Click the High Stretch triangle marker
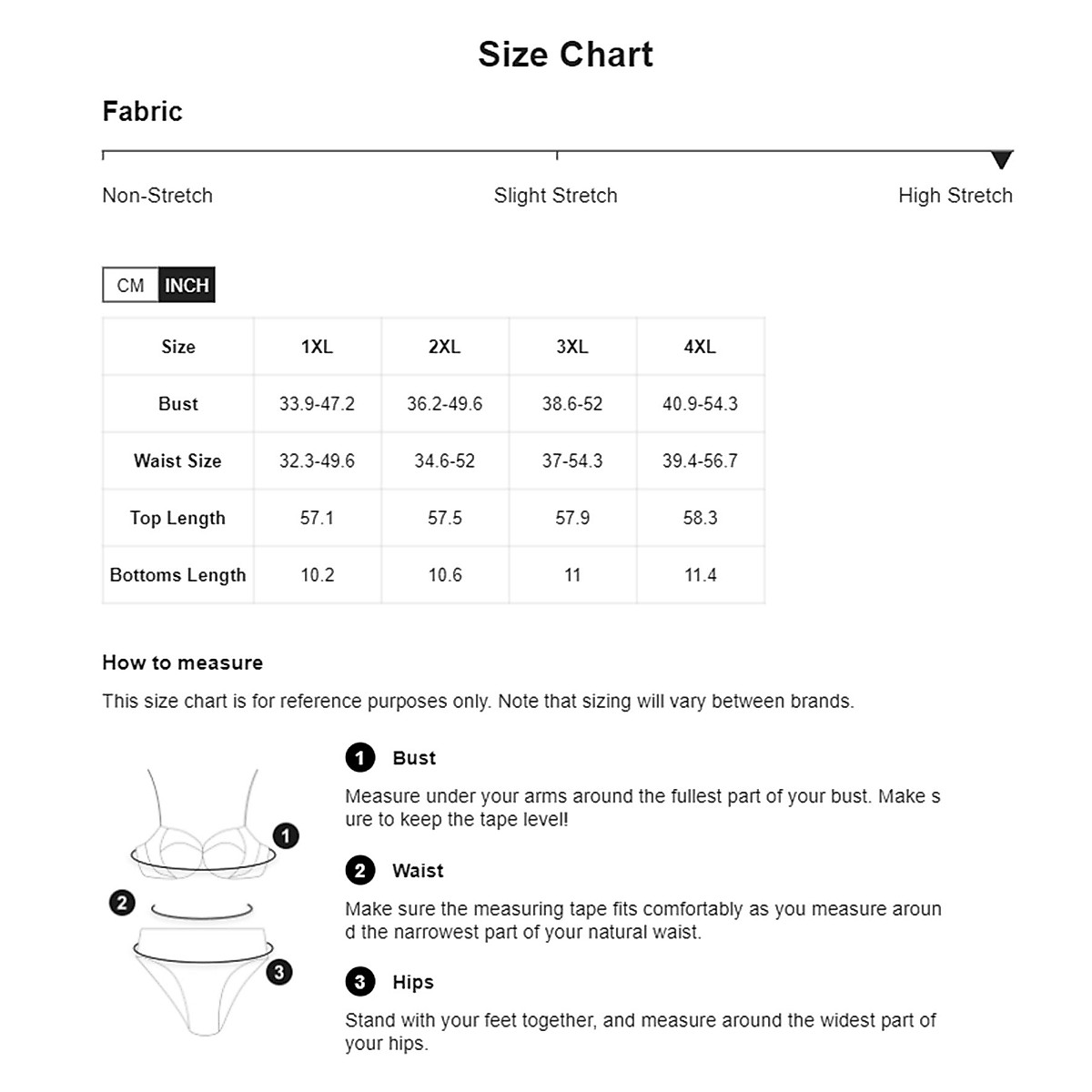This screenshot has width=1092, height=1092. point(1001,160)
